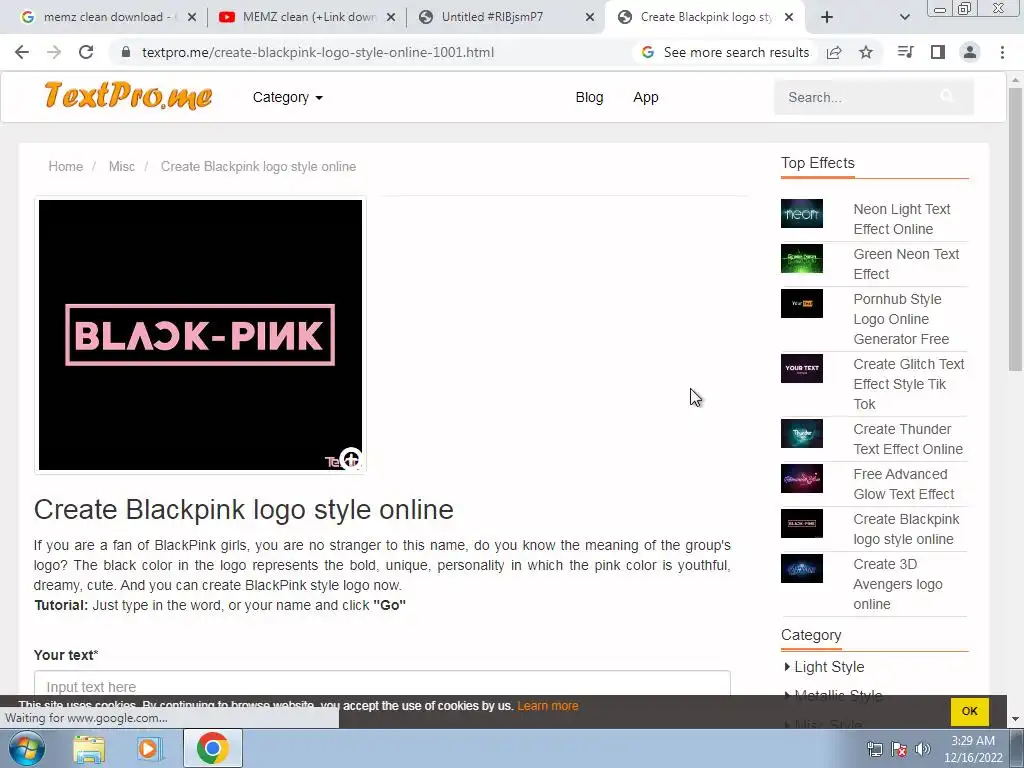Click the Chrome taskbar icon
Image resolution: width=1024 pixels, height=768 pixels.
212,748
